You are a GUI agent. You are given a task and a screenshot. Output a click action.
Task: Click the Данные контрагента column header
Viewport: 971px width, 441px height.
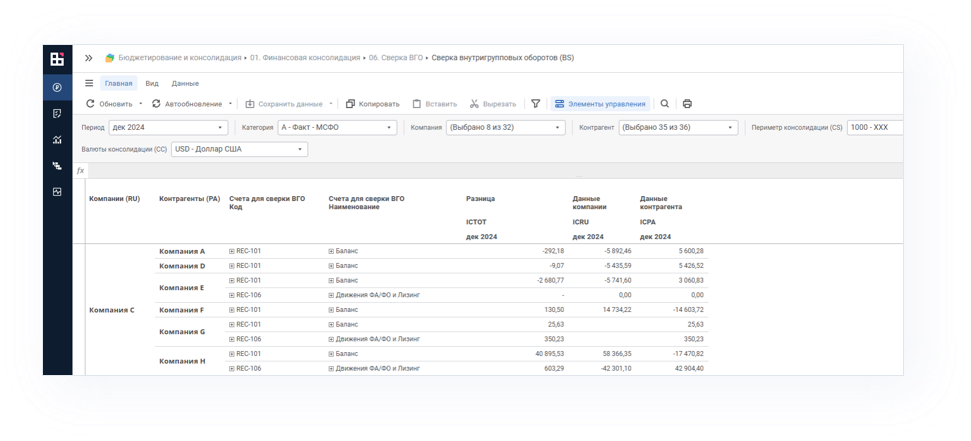click(x=661, y=203)
